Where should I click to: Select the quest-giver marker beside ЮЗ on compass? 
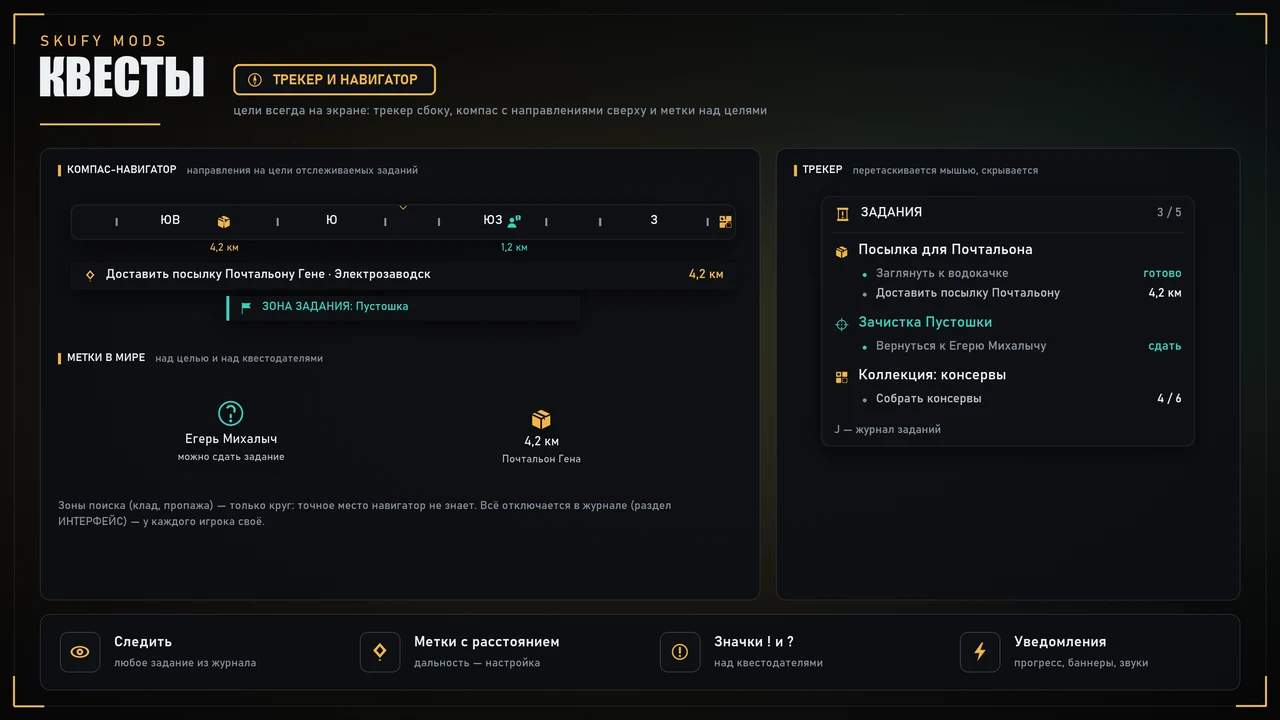coord(514,222)
